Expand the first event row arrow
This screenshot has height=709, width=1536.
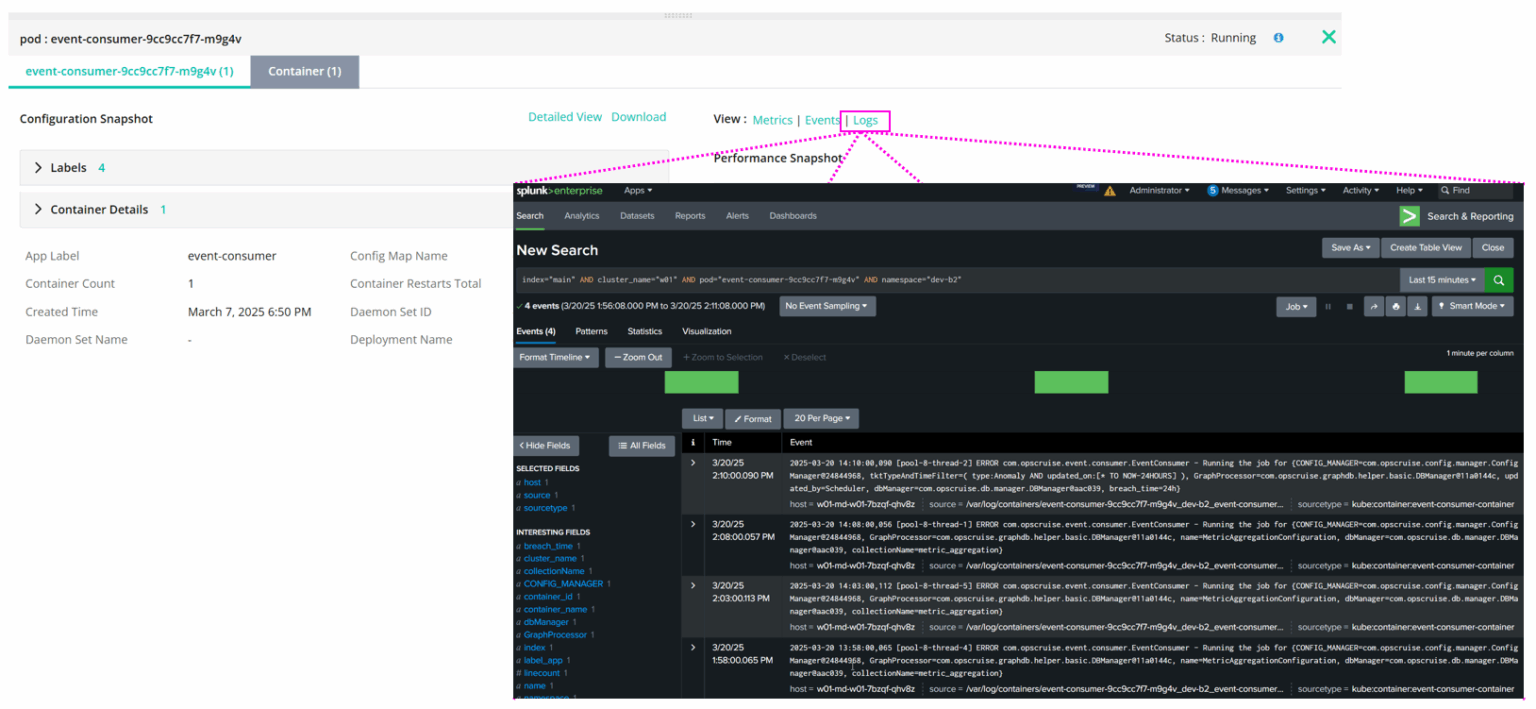[693, 463]
